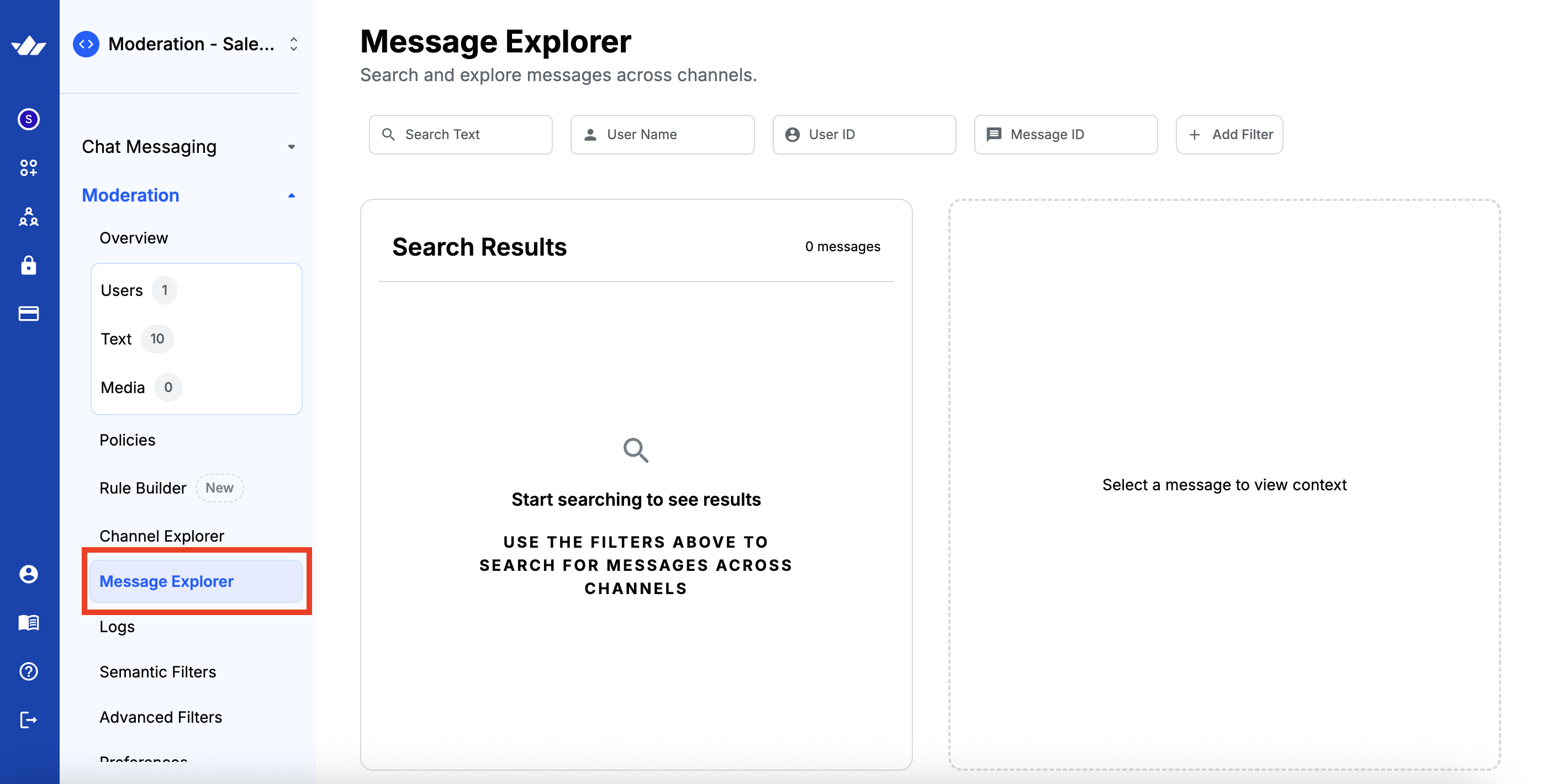Select the billing card icon in sidebar
Image resolution: width=1542 pixels, height=784 pixels.
click(29, 314)
